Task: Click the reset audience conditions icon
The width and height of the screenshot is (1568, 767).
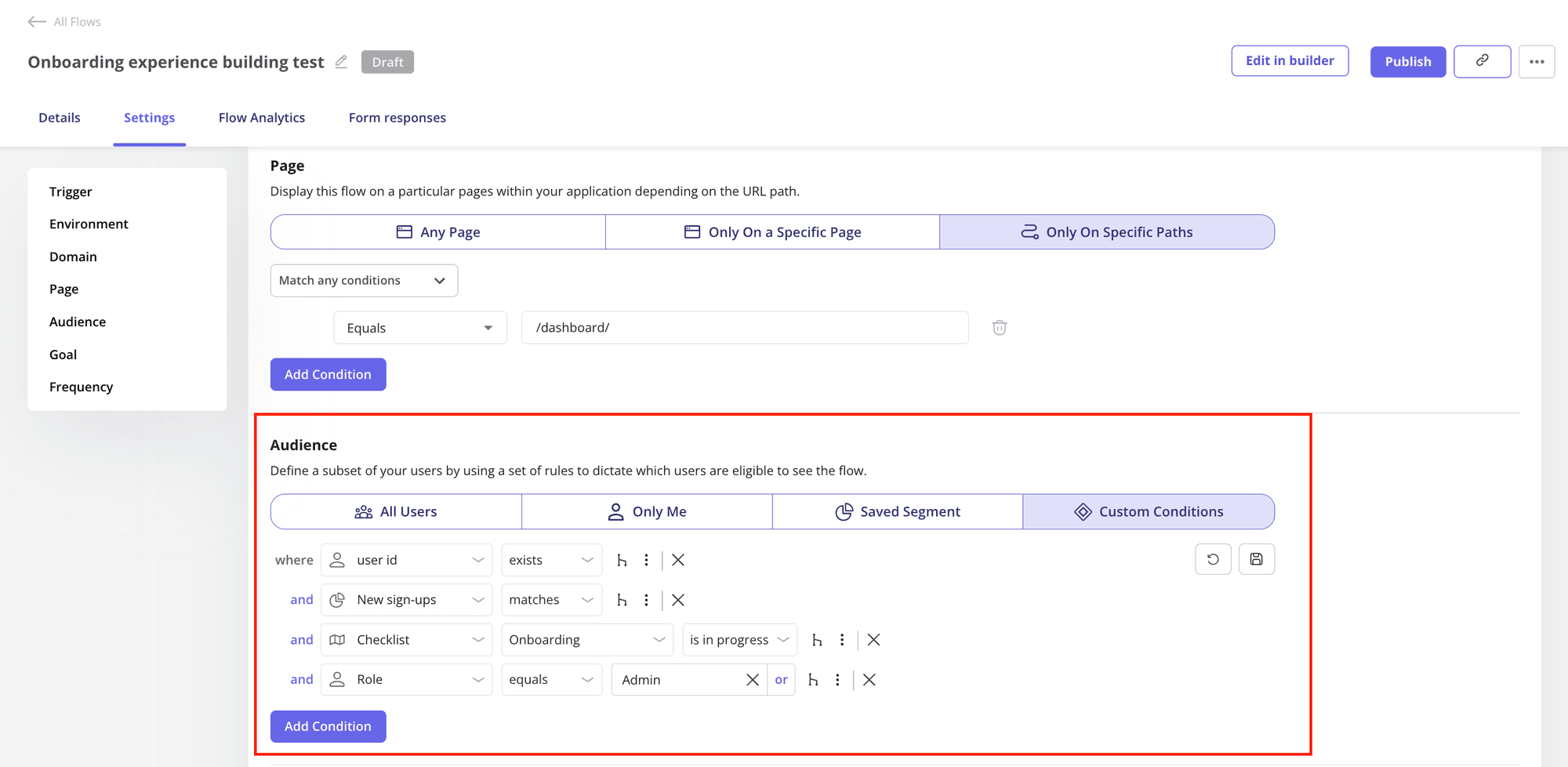Action: click(x=1213, y=559)
